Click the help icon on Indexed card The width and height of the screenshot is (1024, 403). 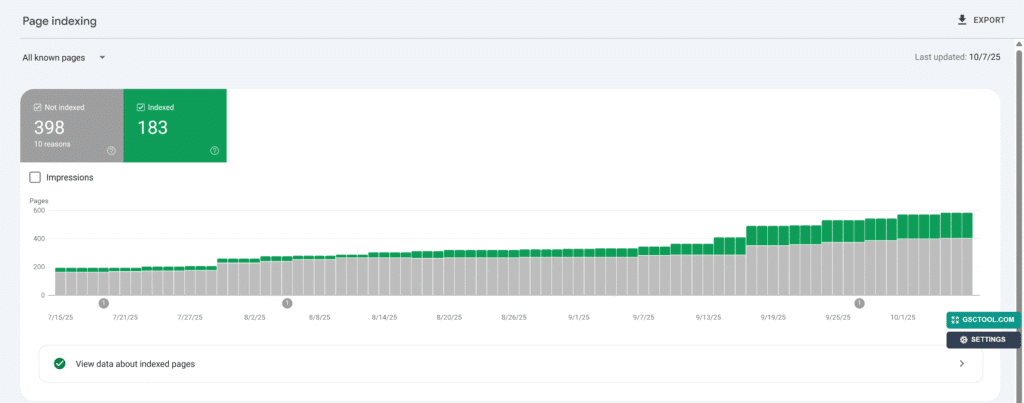(214, 151)
